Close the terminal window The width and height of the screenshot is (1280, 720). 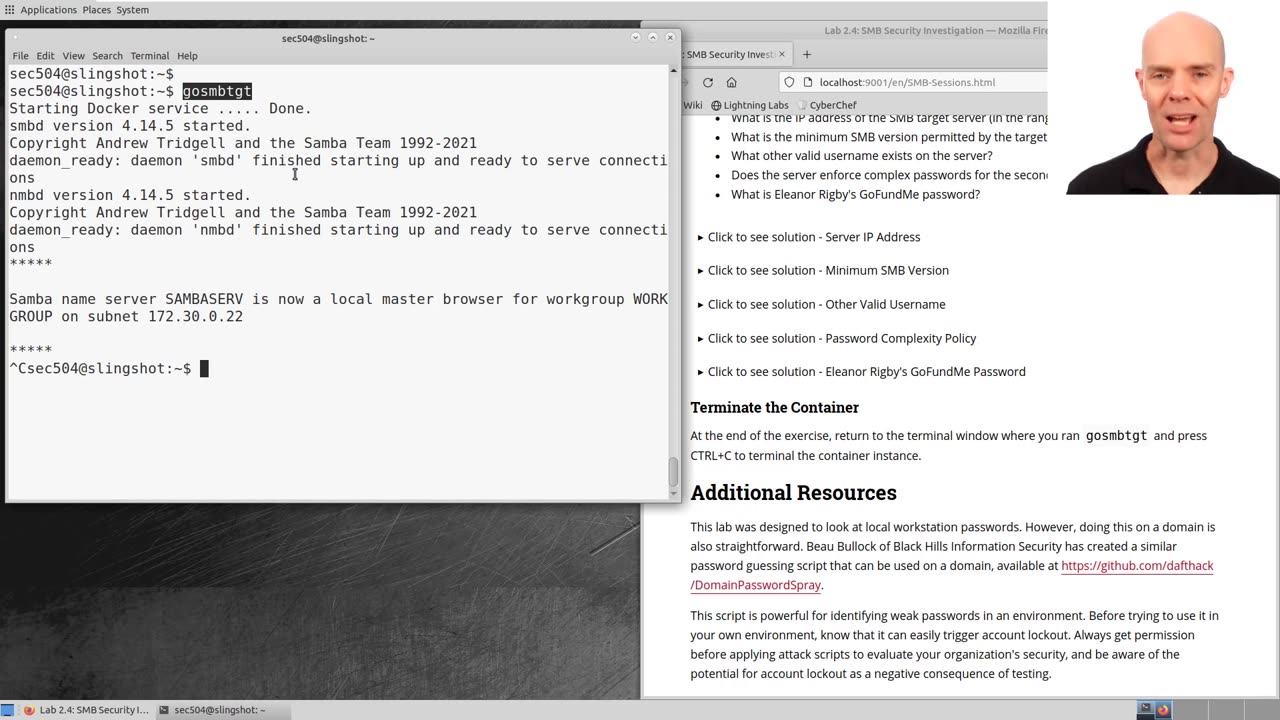670,38
